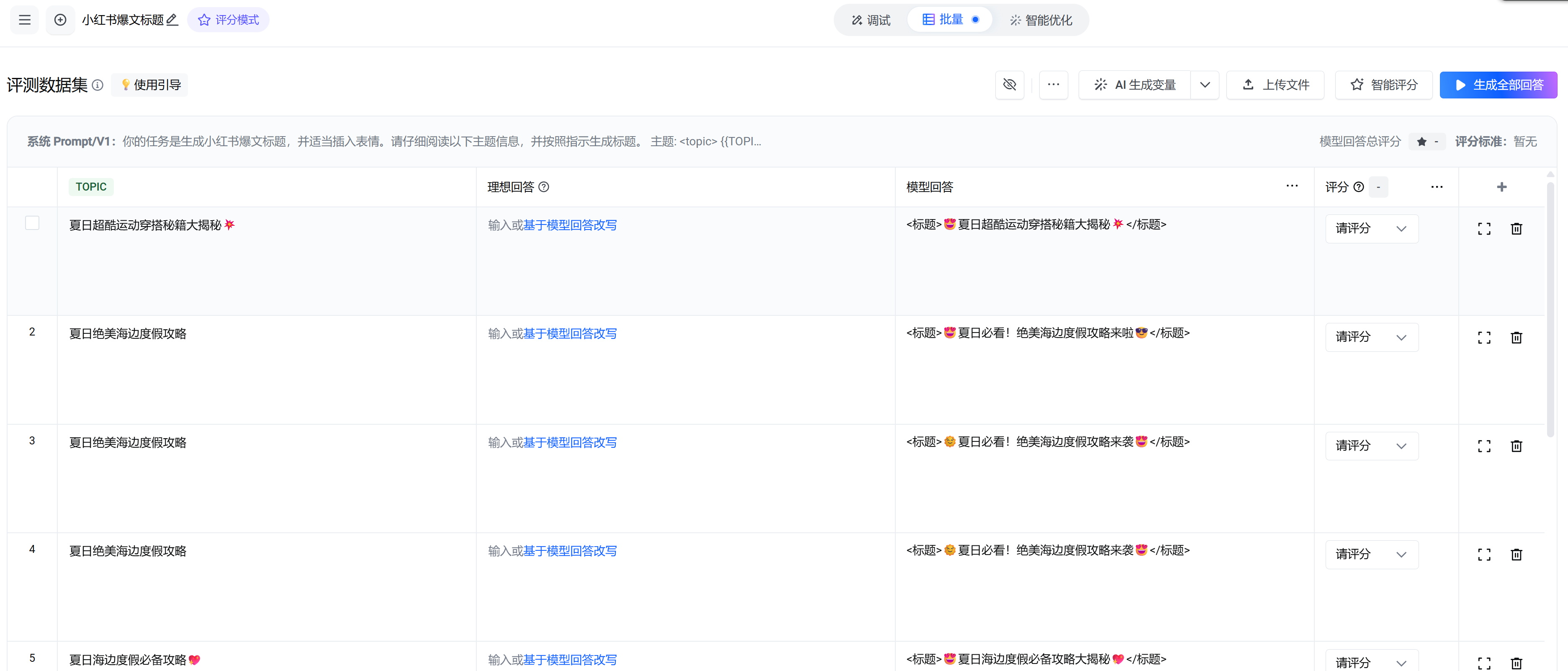
Task: Delete row 2 with trash icon
Action: [x=1516, y=338]
